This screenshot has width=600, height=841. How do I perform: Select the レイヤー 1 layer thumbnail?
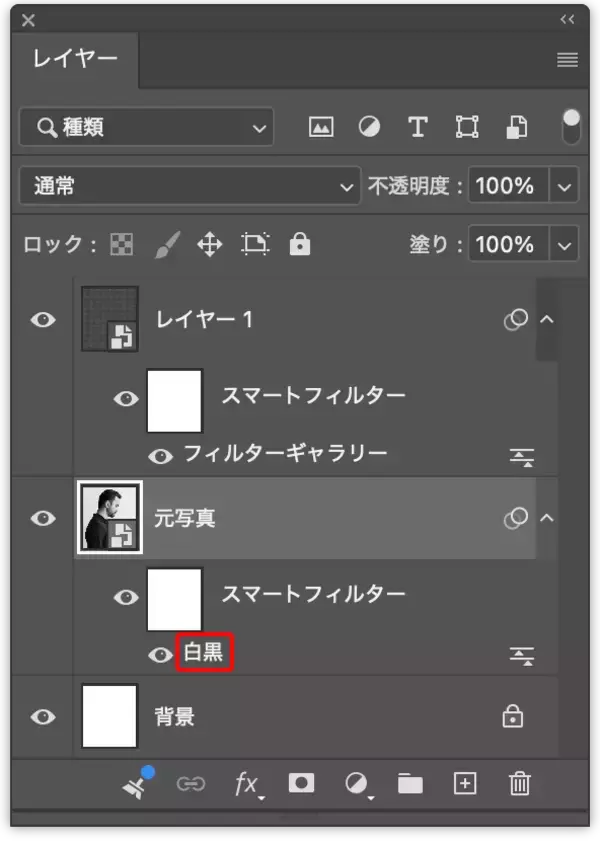coord(110,319)
